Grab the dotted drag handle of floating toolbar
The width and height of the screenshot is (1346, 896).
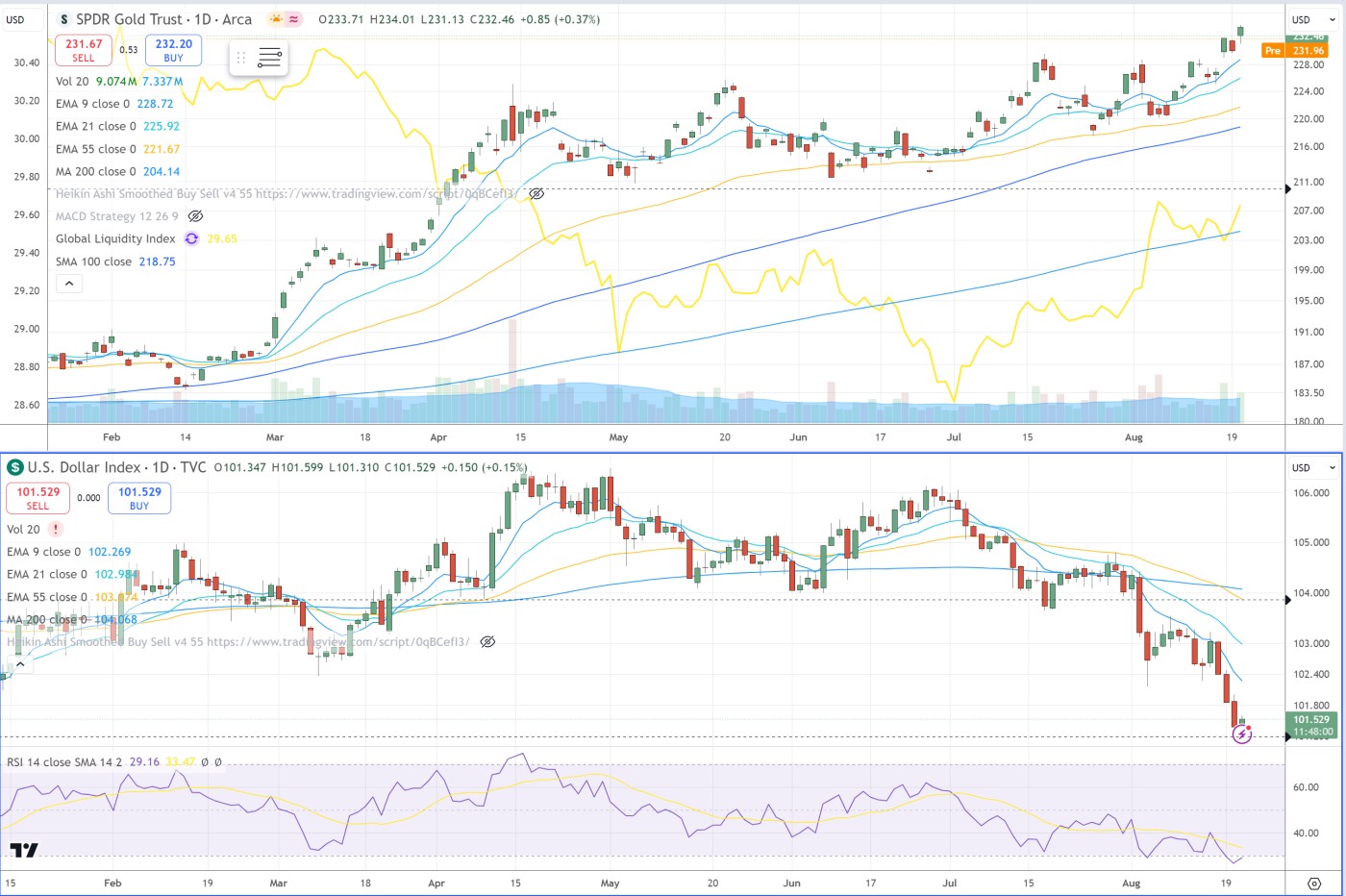241,58
